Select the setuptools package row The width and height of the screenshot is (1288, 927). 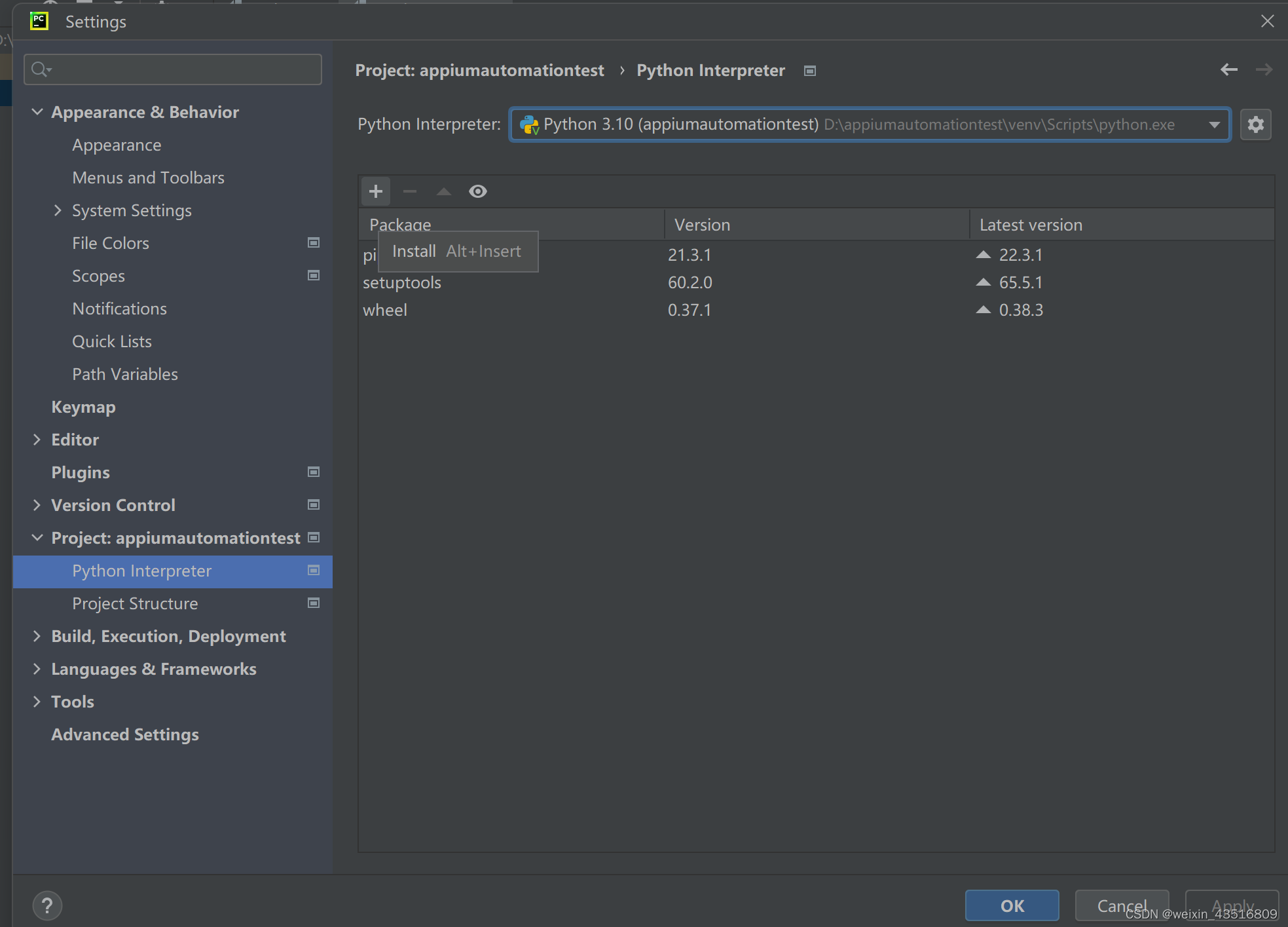tap(402, 282)
